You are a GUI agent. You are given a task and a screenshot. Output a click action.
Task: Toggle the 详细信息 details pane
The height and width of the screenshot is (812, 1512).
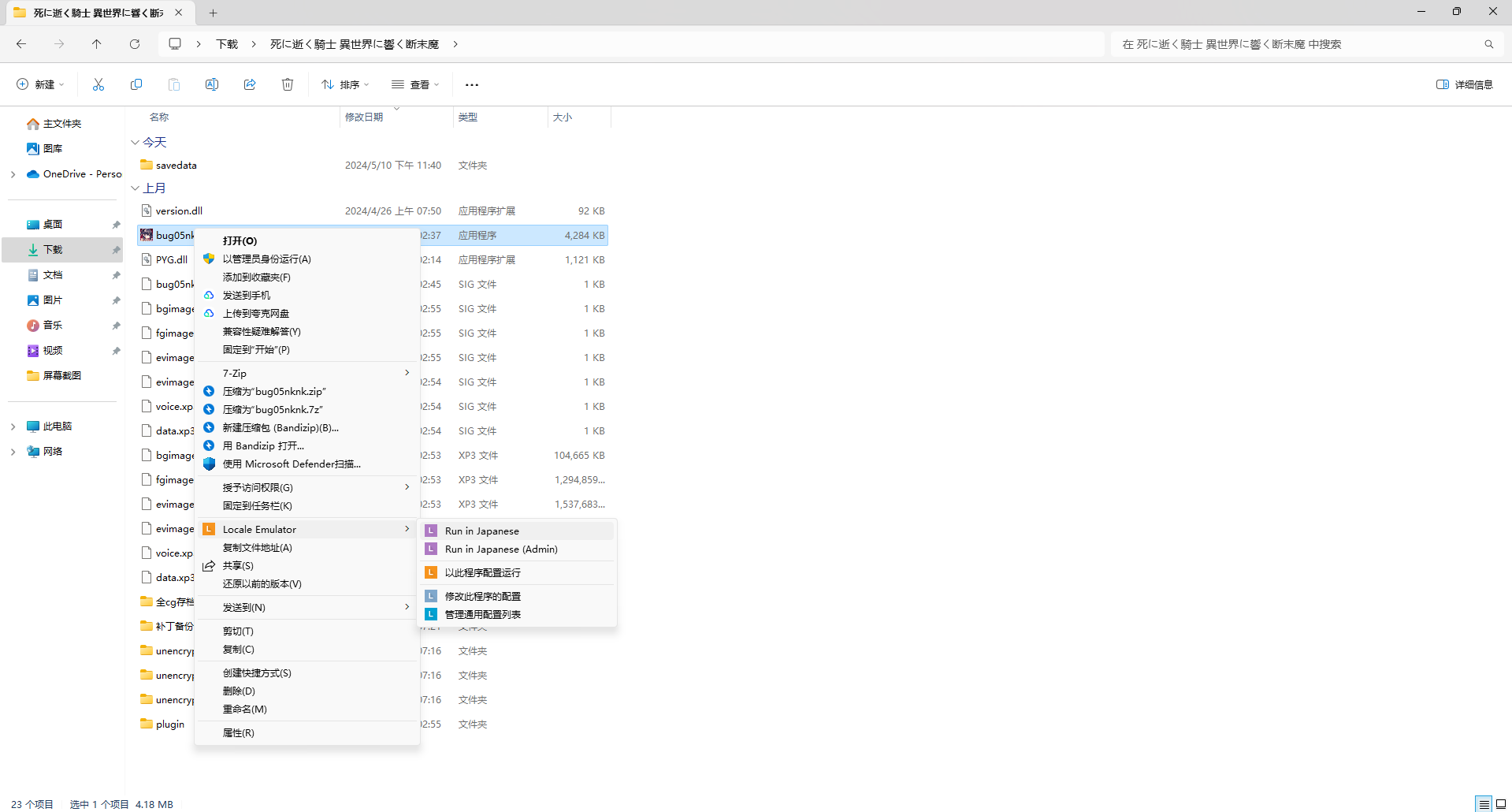pyautogui.click(x=1465, y=84)
